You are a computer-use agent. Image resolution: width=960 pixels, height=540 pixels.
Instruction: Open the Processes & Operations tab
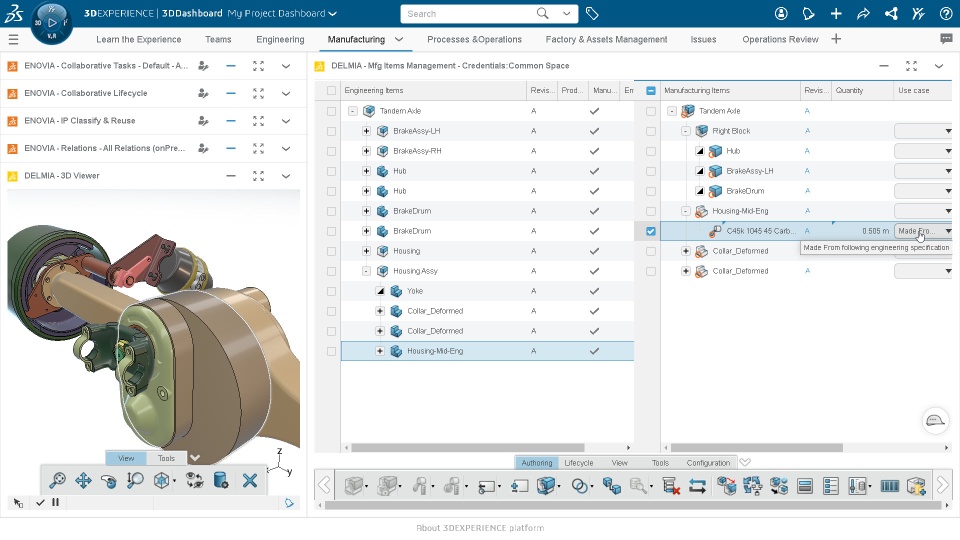click(x=474, y=39)
